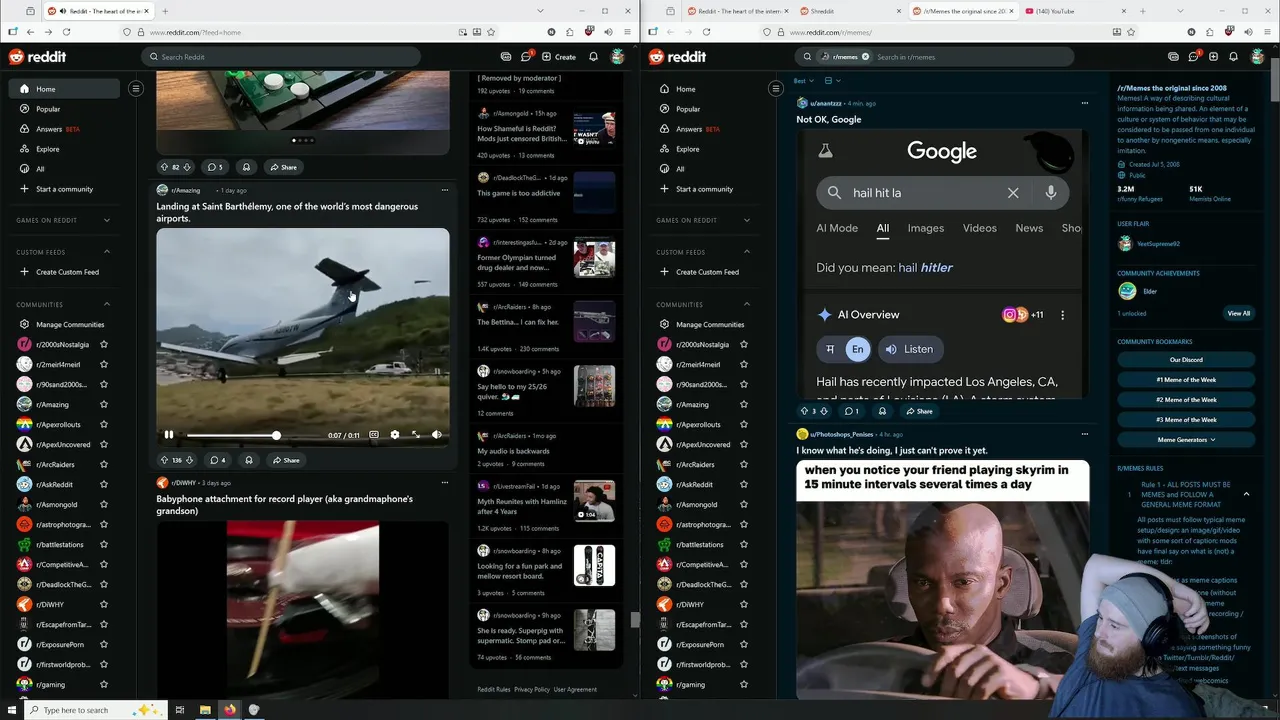Open Firefox icon on taskbar
The image size is (1280, 720).
pos(230,710)
